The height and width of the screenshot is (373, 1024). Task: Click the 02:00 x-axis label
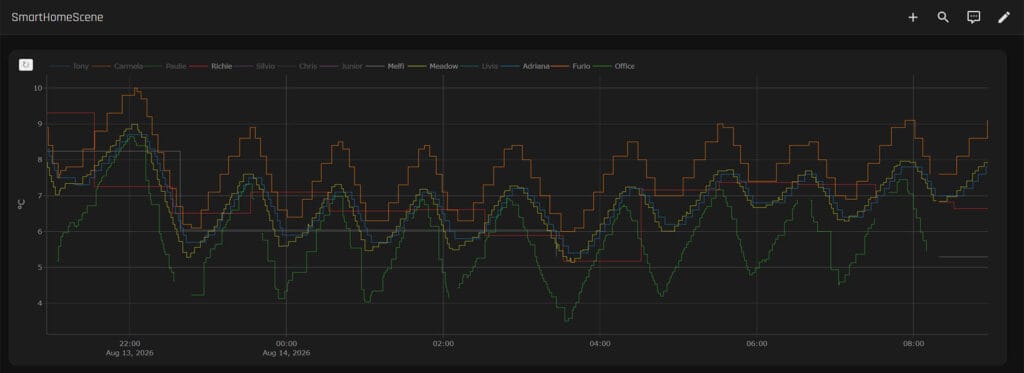pos(443,344)
